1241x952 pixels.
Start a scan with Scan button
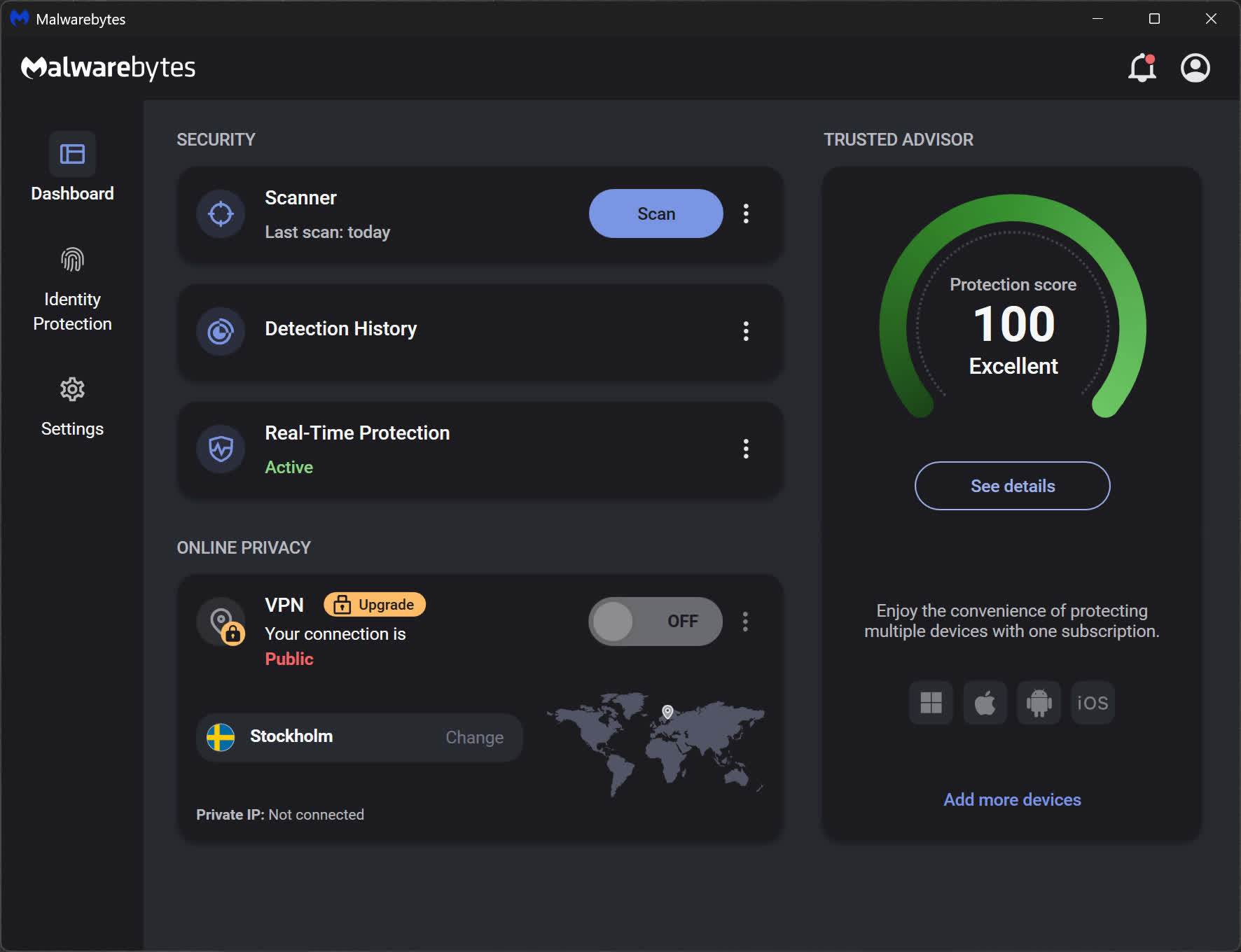(656, 213)
